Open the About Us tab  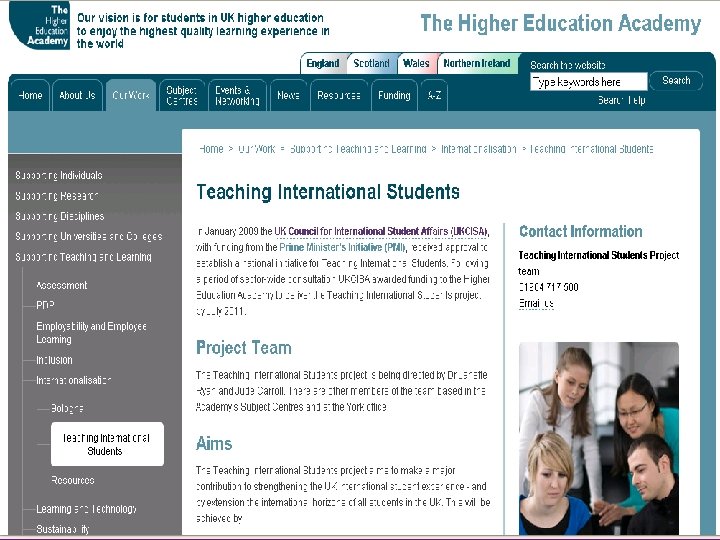(x=77, y=96)
